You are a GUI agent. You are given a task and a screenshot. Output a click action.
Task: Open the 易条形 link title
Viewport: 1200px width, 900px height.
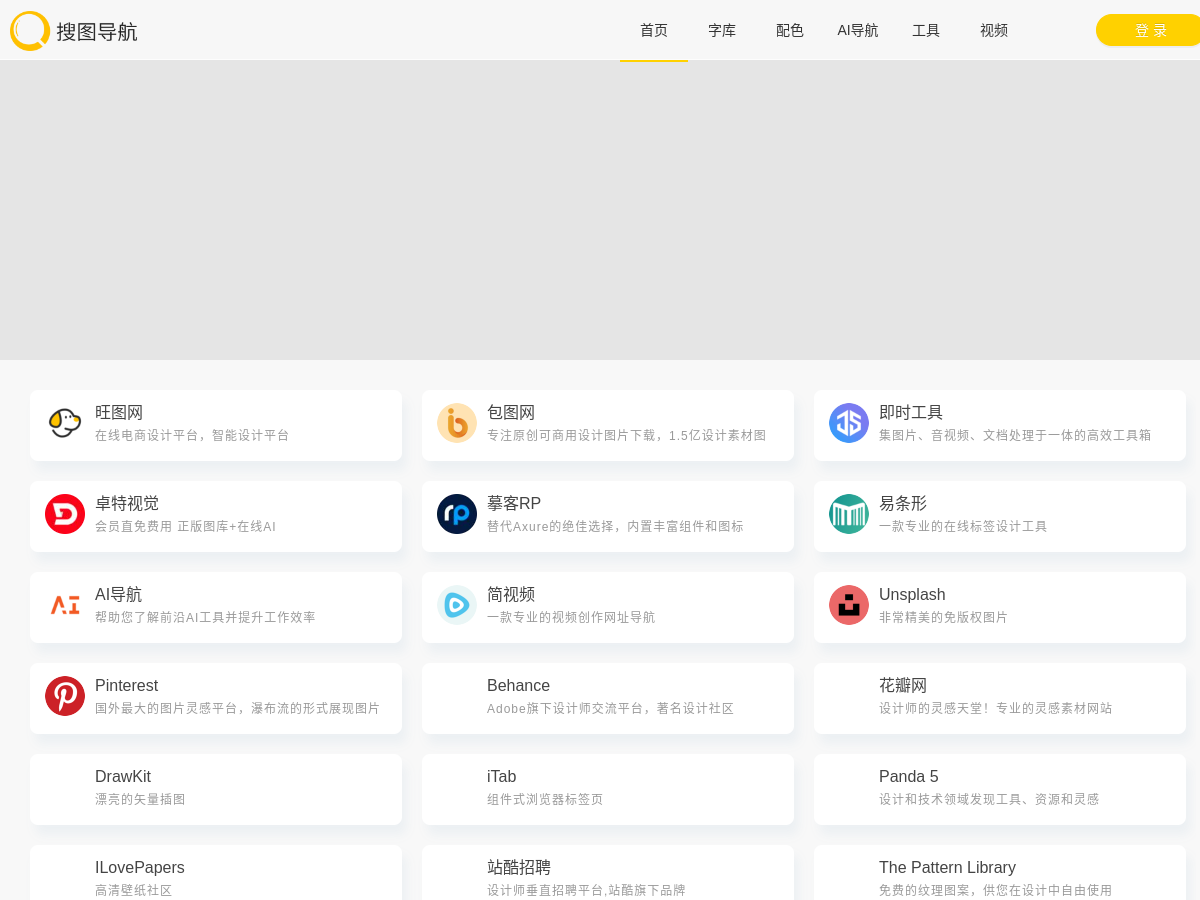tap(903, 504)
